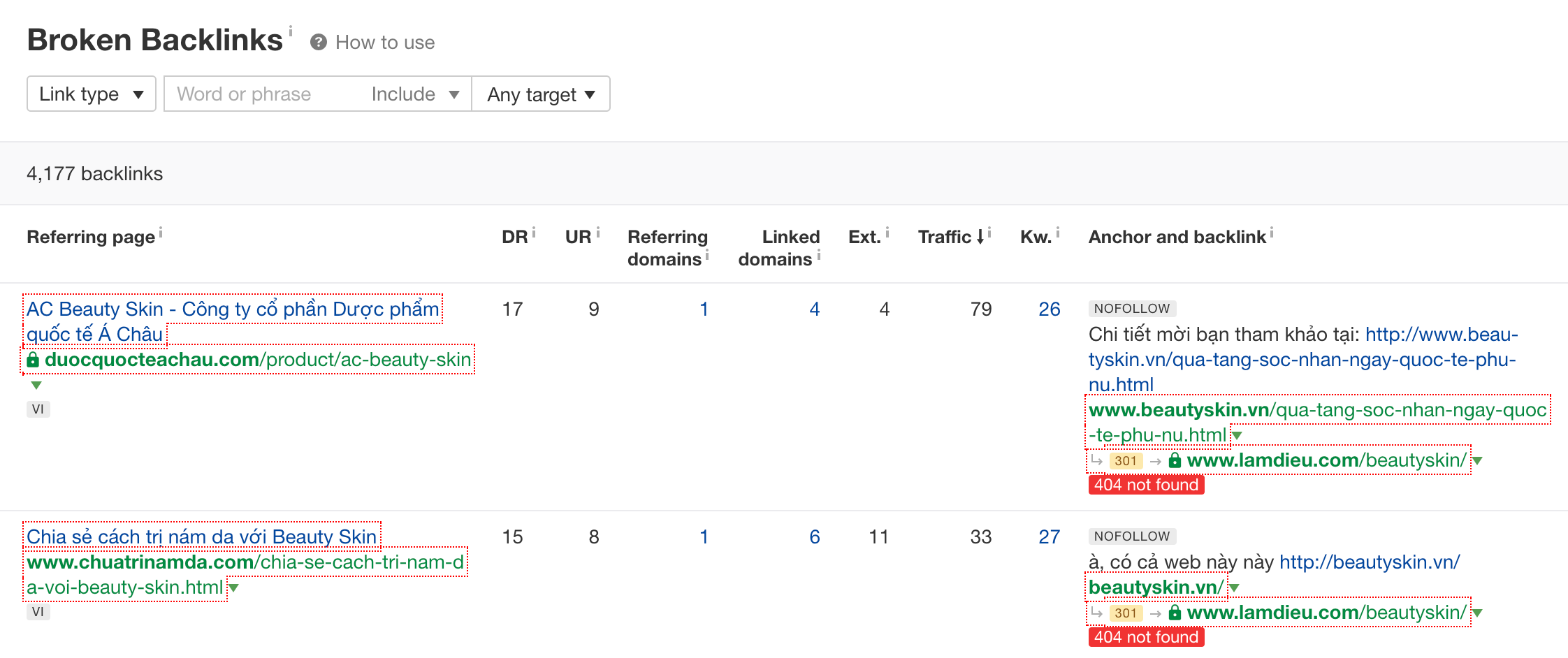Viewport: 1568px width, 658px height.
Task: Open the Include filter dropdown
Action: (x=416, y=94)
